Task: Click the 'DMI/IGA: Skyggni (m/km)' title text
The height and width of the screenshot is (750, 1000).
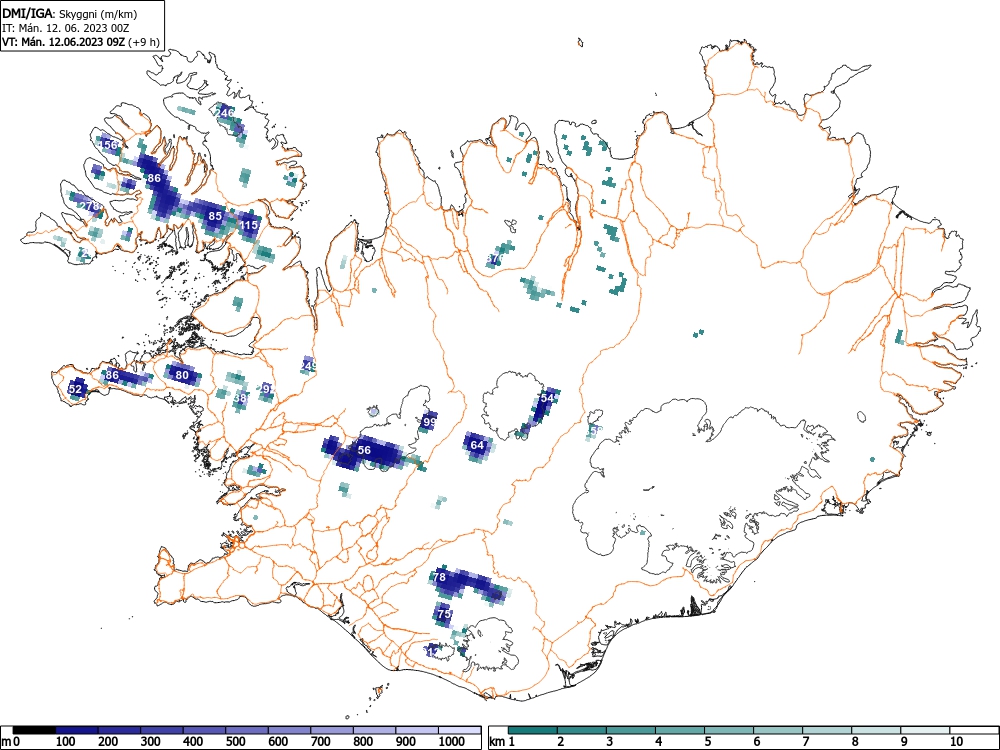Action: 70,14
